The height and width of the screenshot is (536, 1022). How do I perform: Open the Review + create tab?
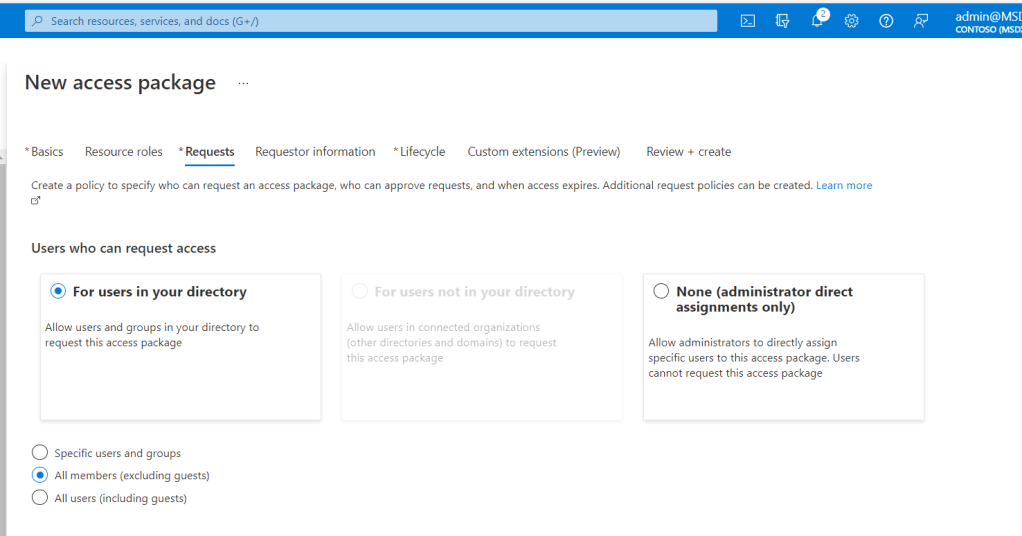pyautogui.click(x=688, y=152)
